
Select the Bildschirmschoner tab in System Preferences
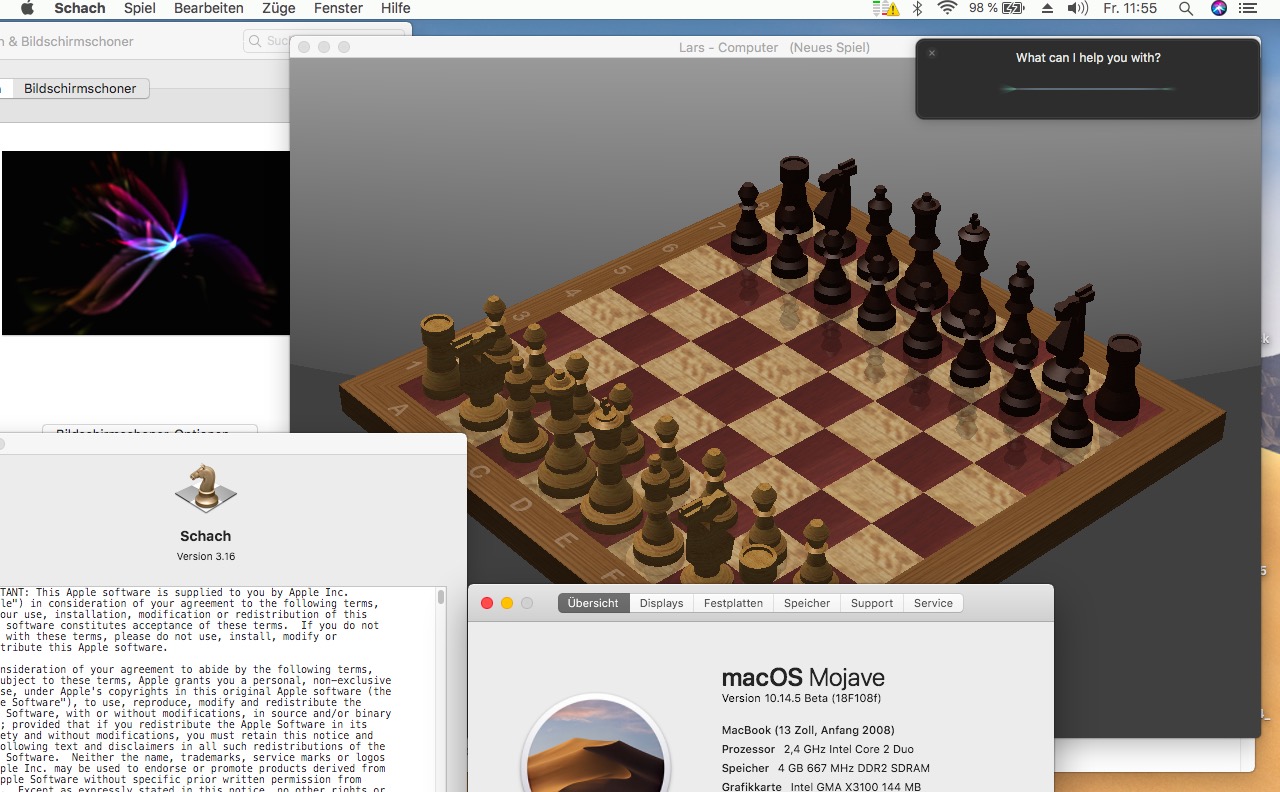tap(80, 88)
